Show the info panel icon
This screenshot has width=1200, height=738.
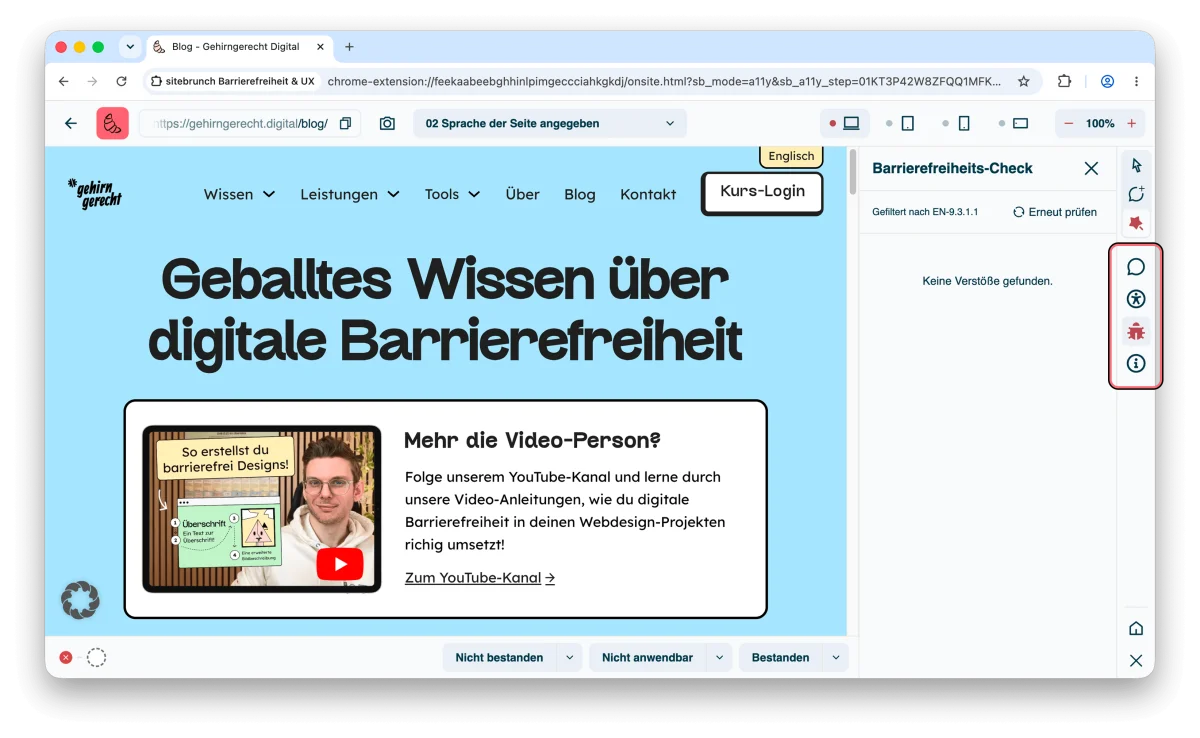[x=1136, y=363]
